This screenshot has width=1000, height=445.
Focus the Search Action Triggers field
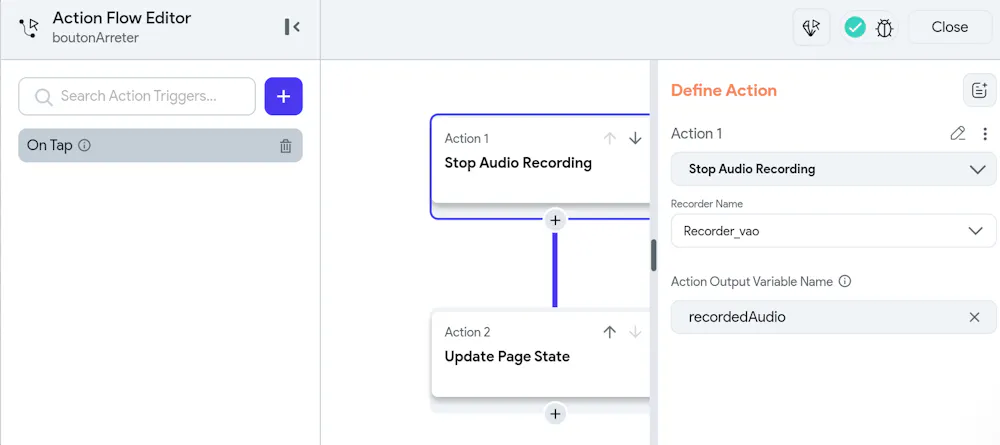point(136,96)
